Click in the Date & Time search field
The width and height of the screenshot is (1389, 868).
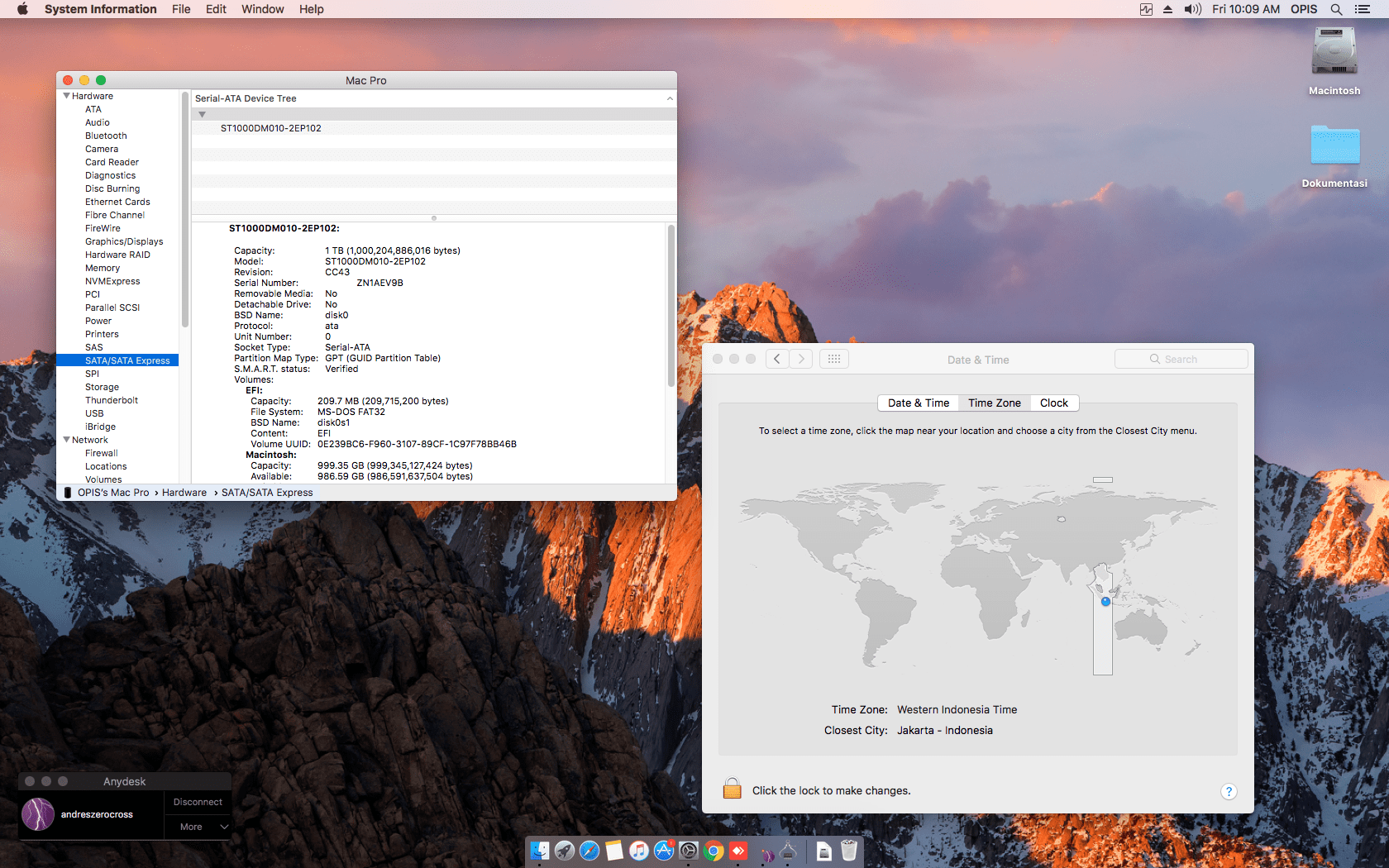[x=1181, y=359]
